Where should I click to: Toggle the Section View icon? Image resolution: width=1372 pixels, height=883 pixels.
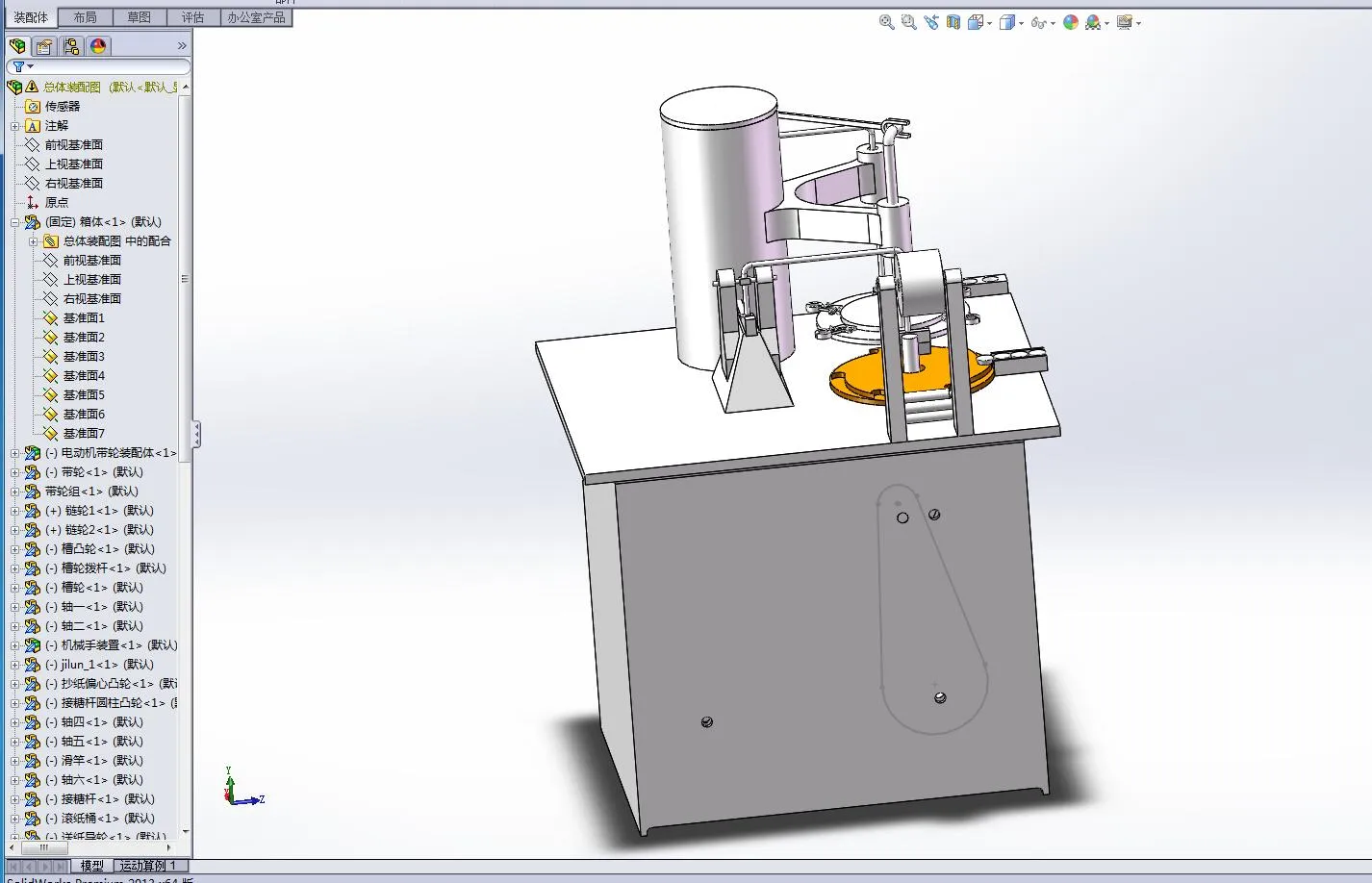pos(953,22)
